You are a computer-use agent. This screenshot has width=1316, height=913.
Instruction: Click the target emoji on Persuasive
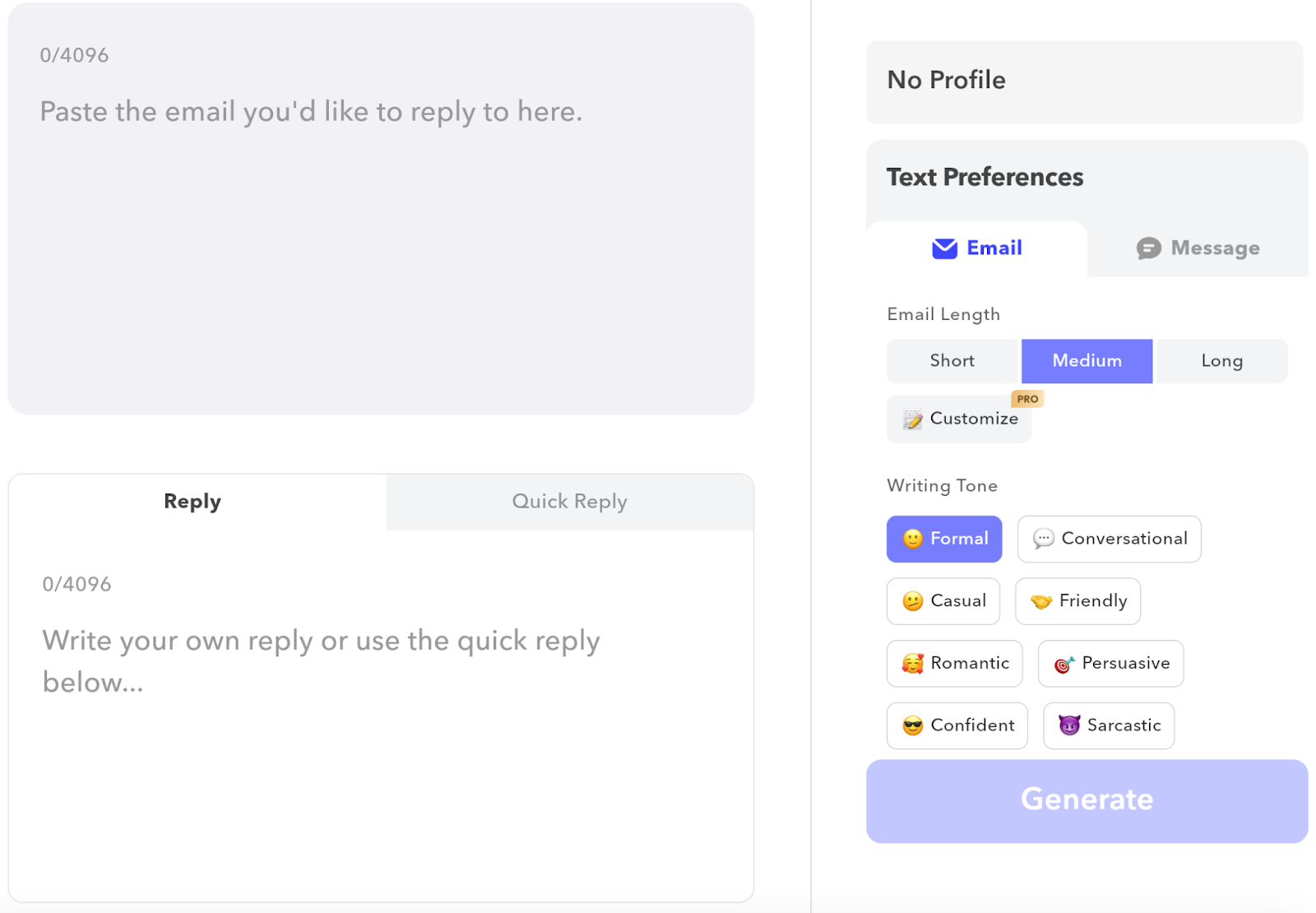click(x=1063, y=664)
